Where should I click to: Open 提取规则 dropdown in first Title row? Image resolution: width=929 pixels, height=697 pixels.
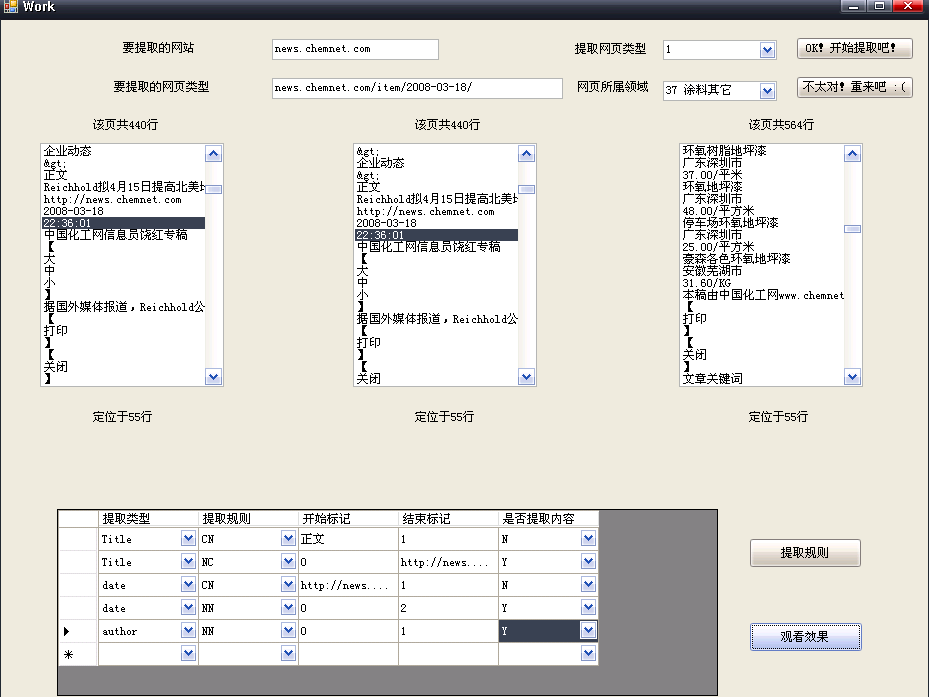(288, 539)
